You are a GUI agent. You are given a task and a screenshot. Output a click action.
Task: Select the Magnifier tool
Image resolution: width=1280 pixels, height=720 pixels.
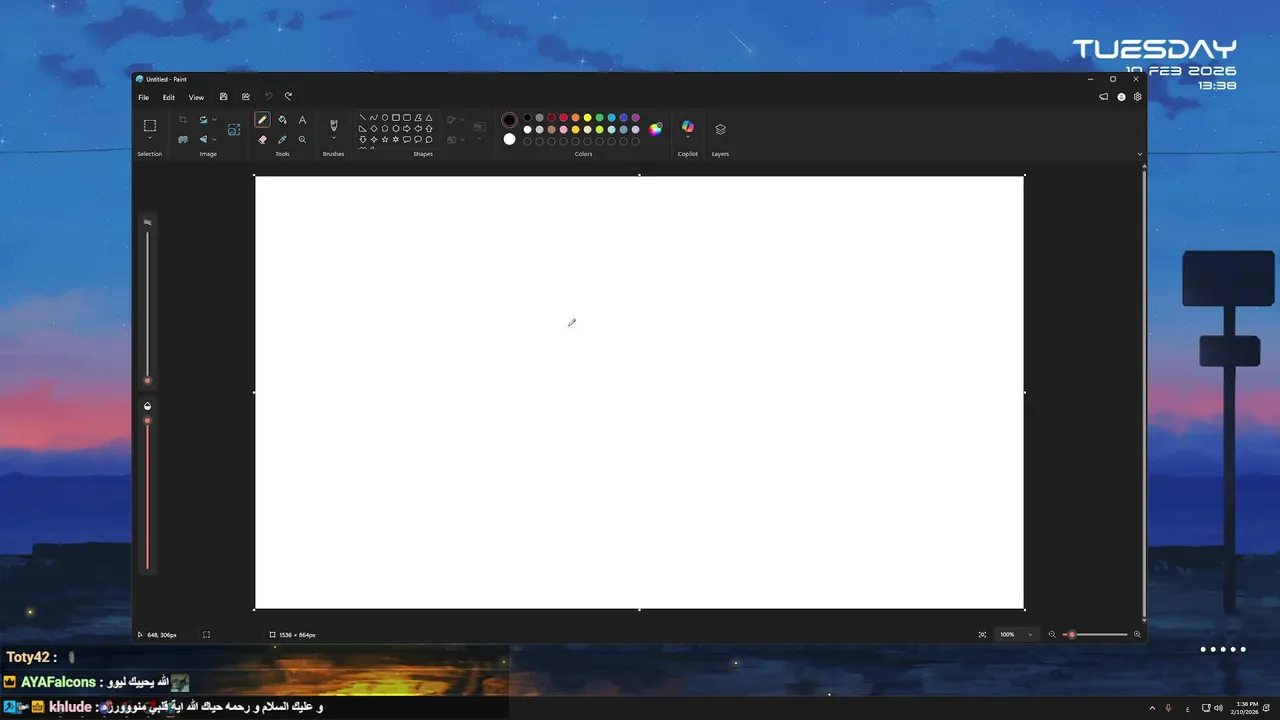click(x=302, y=139)
